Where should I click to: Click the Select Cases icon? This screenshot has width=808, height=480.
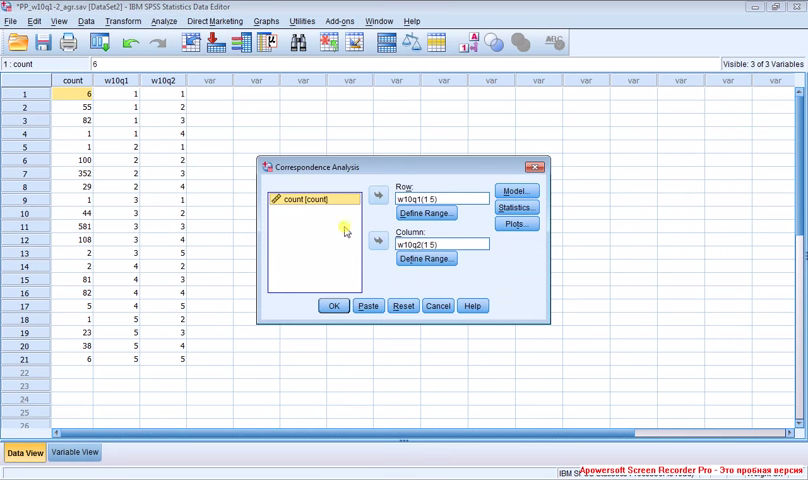point(436,42)
